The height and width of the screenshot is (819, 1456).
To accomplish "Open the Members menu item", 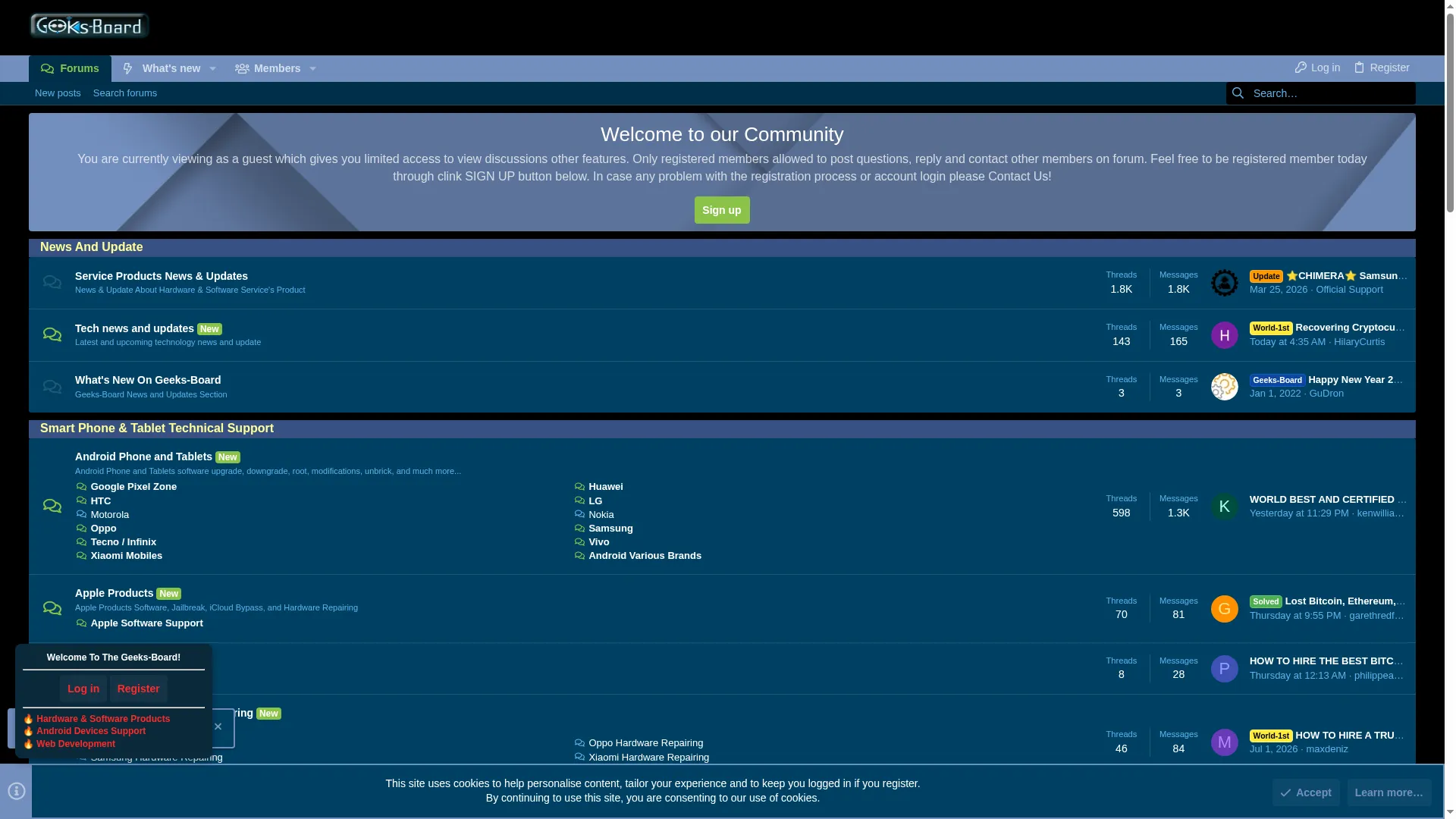I will tap(268, 69).
